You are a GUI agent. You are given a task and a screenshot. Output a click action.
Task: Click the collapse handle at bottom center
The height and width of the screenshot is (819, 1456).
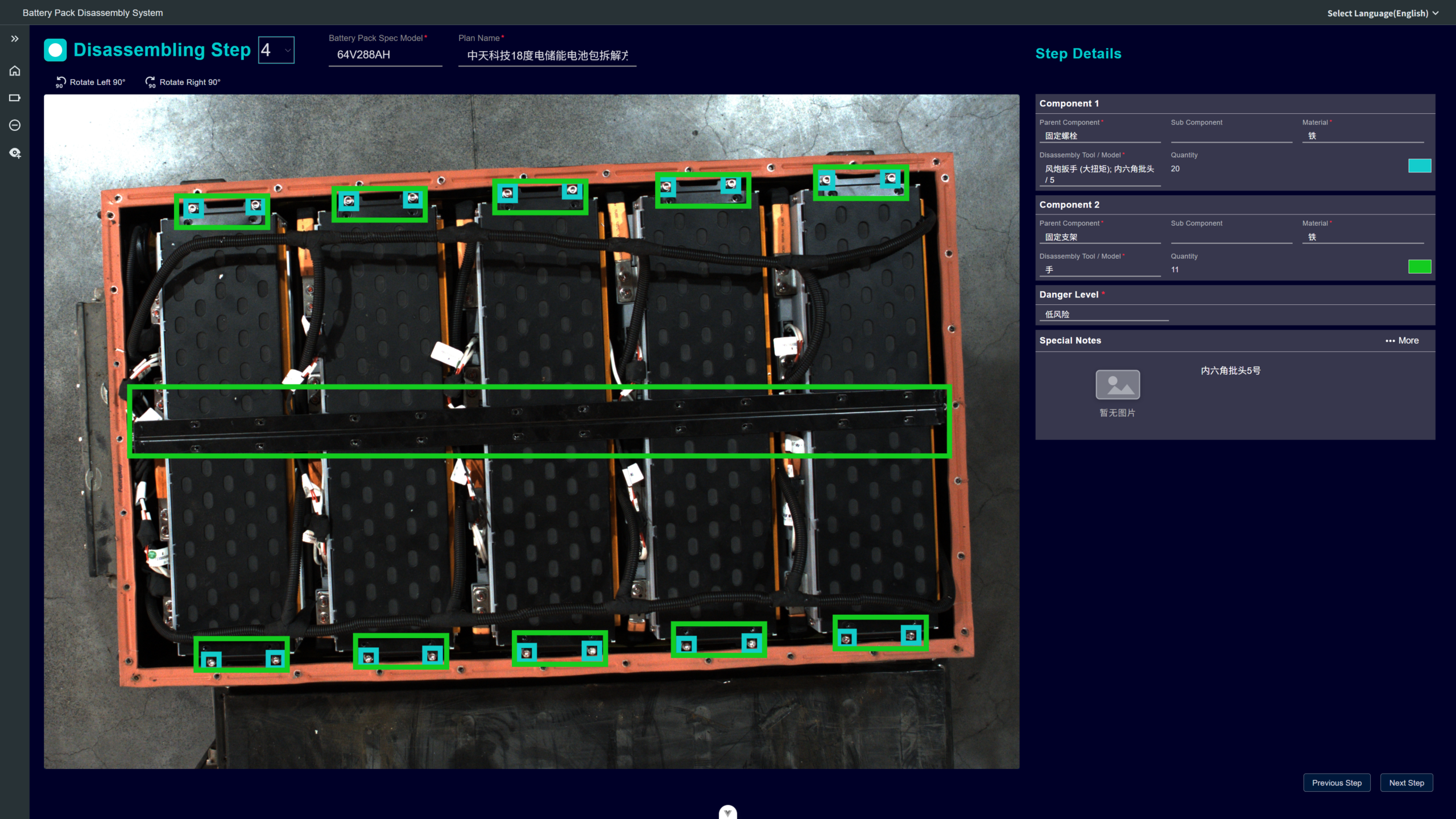727,812
